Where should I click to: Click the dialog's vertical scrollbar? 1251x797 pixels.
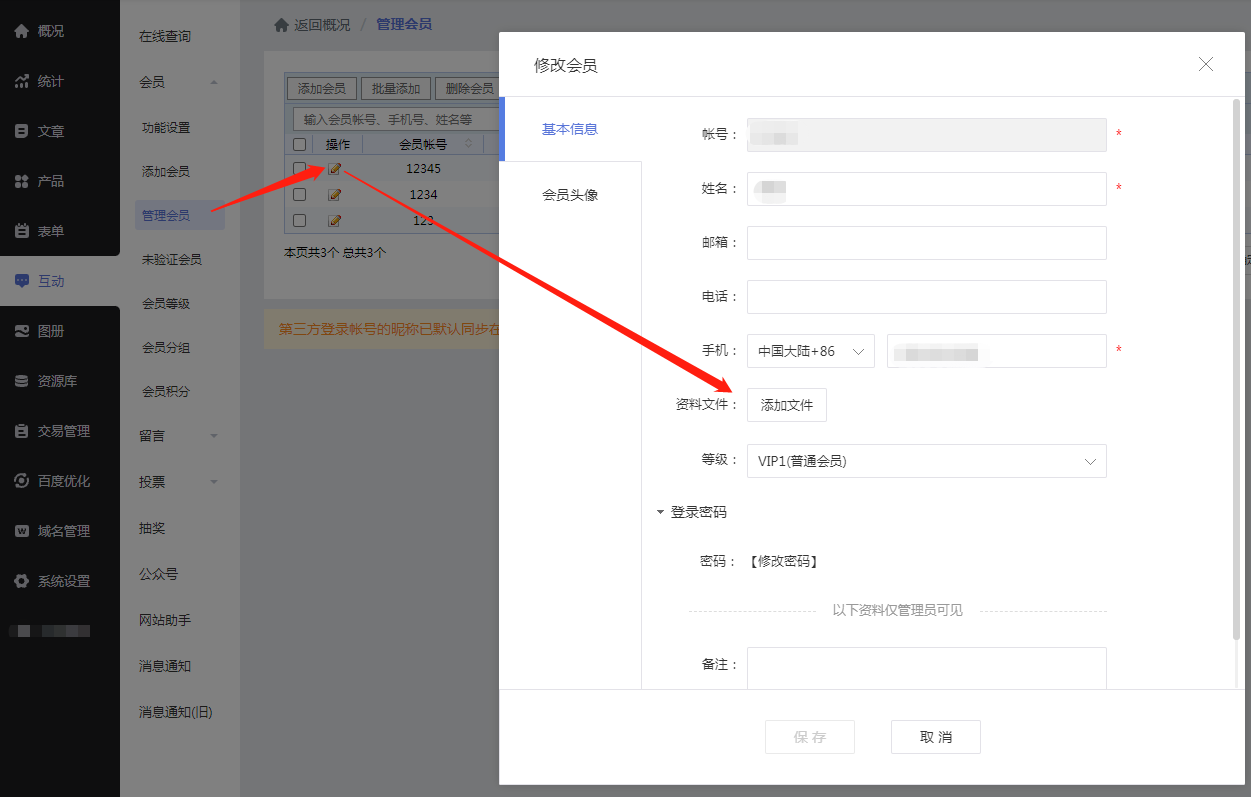coord(1236,368)
